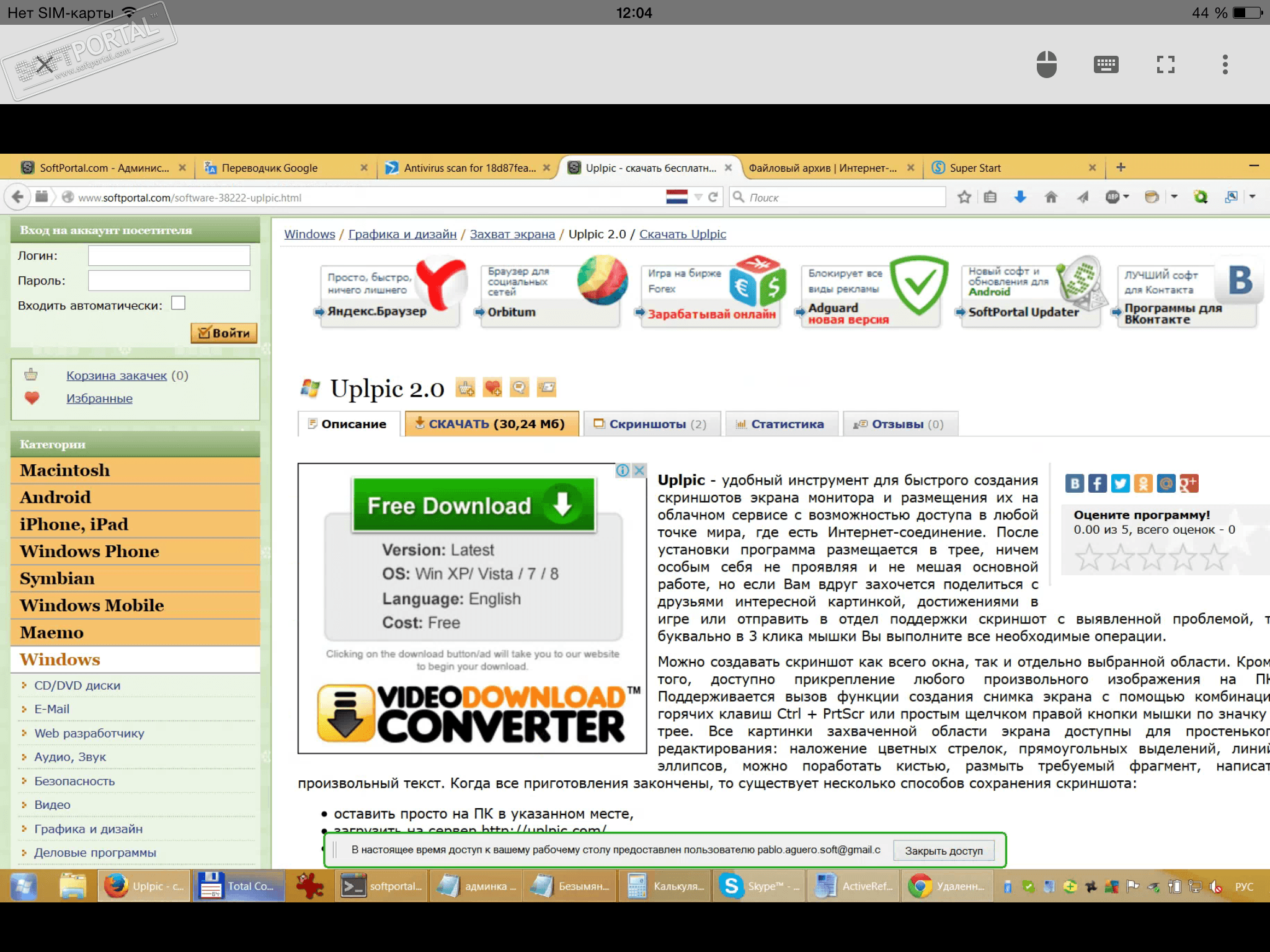Open the Корзина закачек link

pyautogui.click(x=117, y=376)
